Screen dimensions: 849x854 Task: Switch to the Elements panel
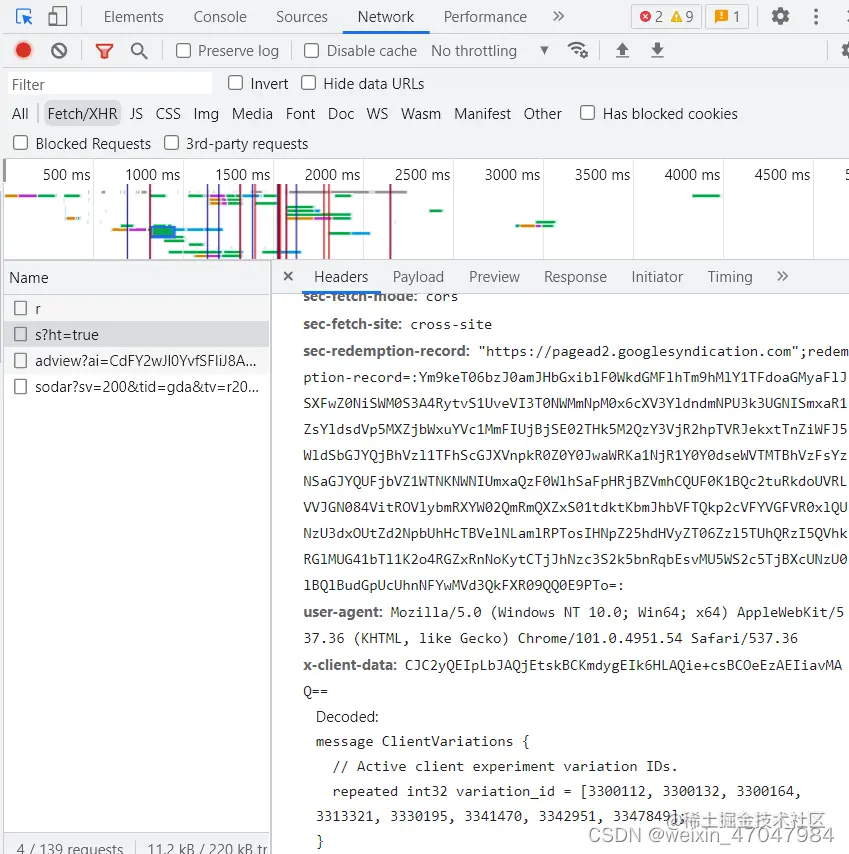[133, 17]
